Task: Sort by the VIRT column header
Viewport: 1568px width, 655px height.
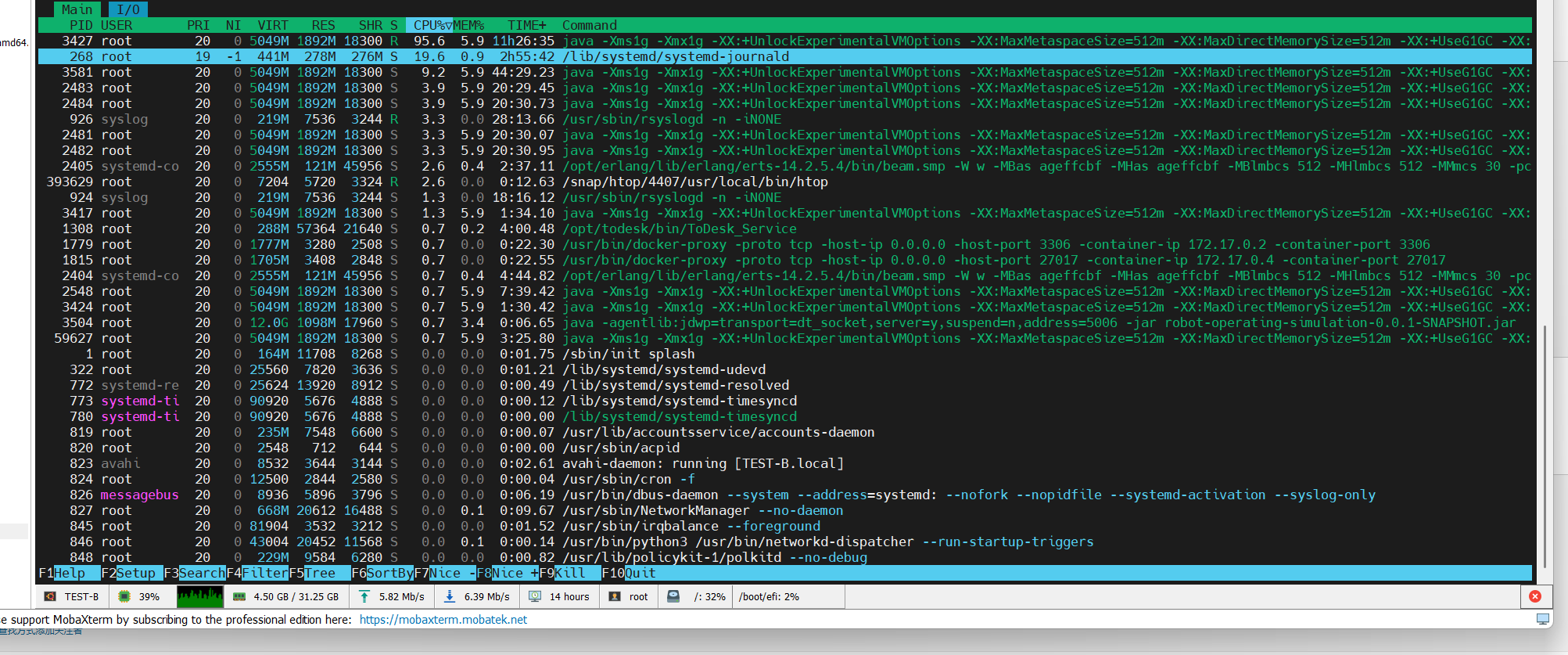Action: 273,25
